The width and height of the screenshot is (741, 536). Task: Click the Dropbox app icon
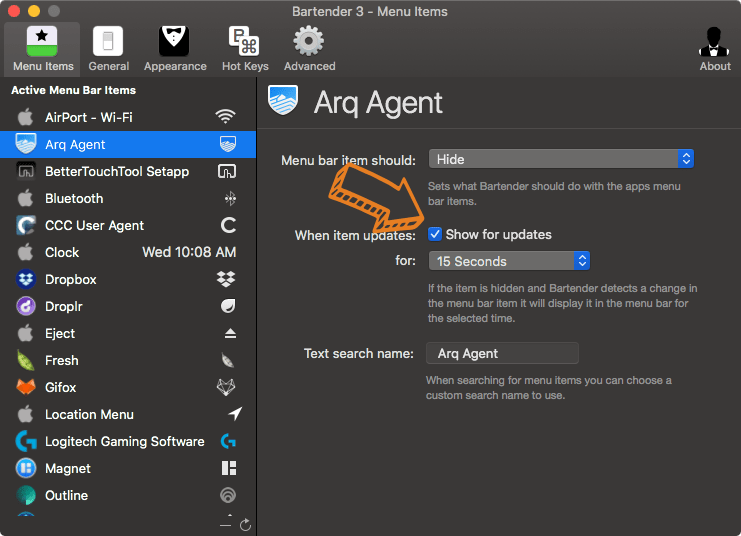(x=26, y=279)
